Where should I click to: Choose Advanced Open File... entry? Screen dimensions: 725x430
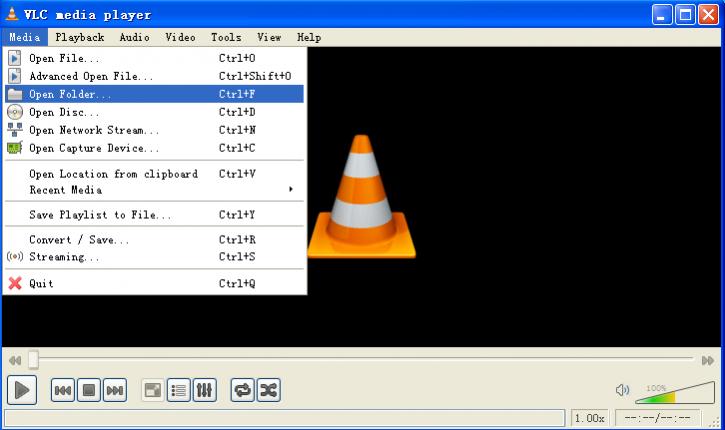154,76
